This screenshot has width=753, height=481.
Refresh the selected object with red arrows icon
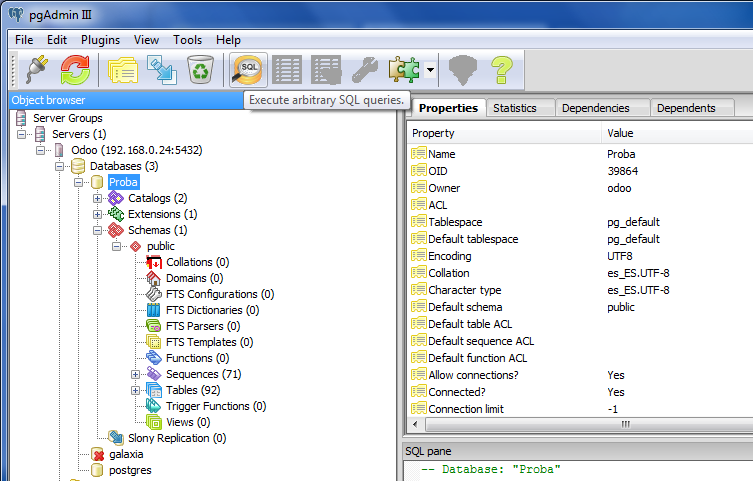click(x=75, y=70)
